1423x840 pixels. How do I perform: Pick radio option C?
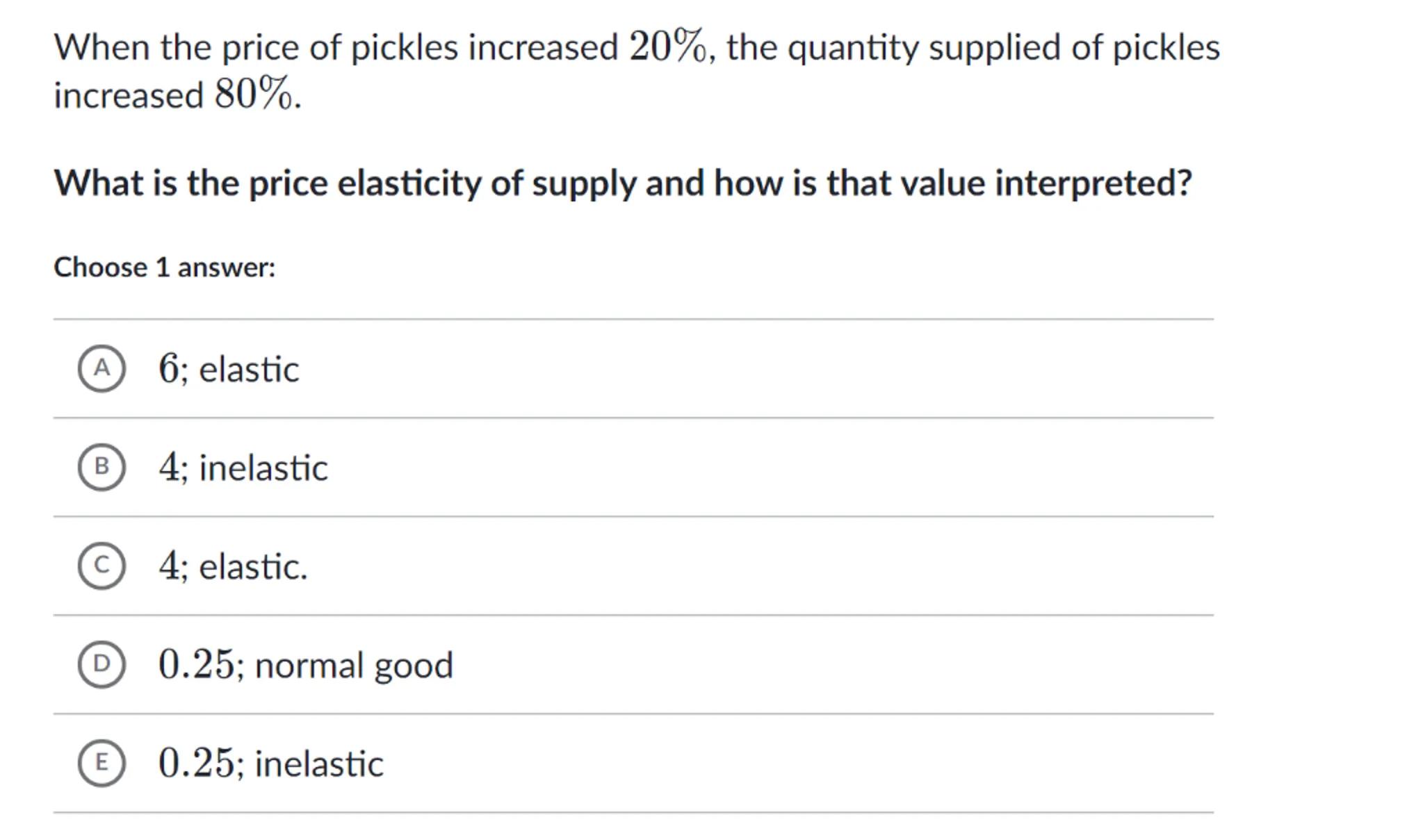pos(101,566)
